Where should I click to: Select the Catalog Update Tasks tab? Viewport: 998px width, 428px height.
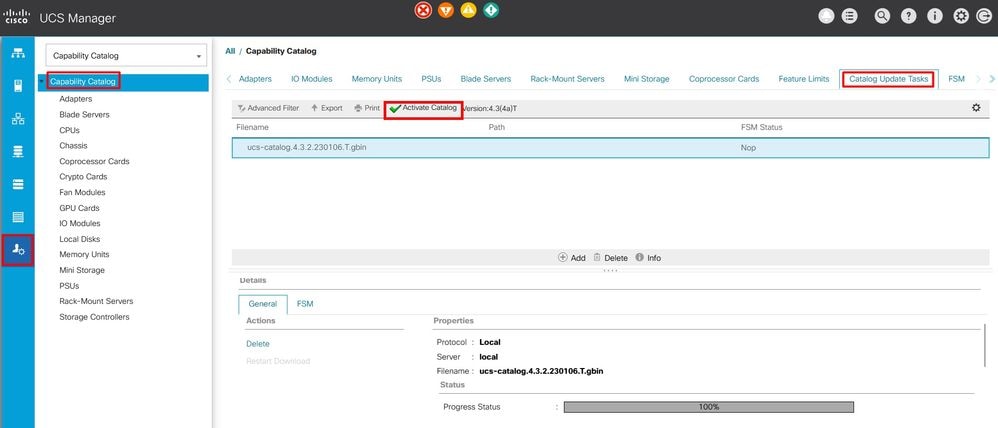889,79
